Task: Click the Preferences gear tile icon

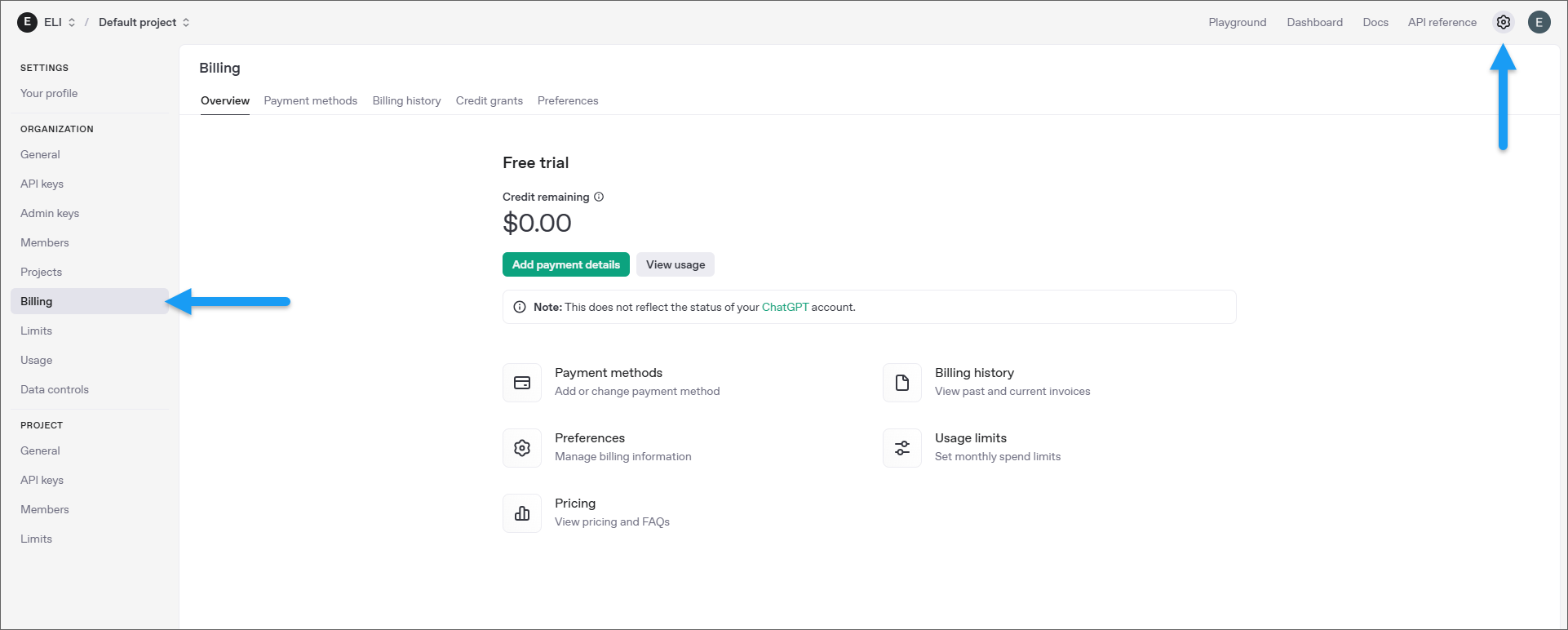Action: 522,448
